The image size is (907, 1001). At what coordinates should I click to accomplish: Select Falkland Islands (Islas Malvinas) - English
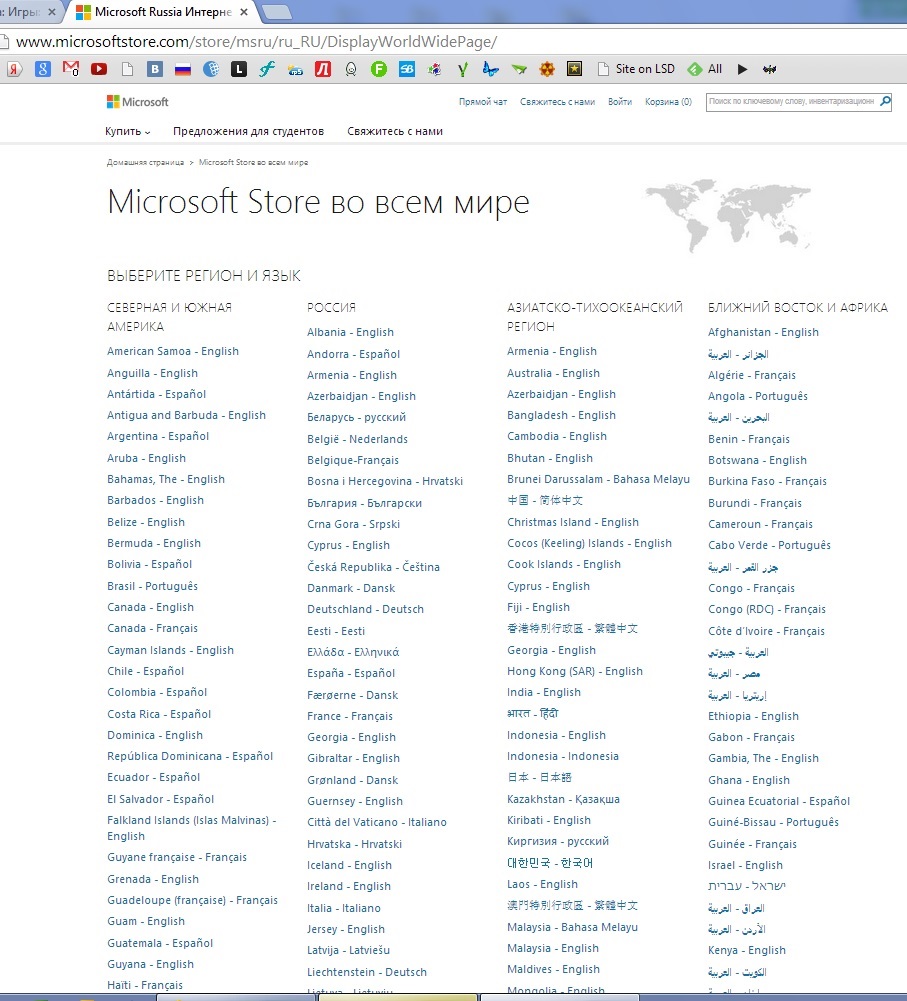(191, 828)
